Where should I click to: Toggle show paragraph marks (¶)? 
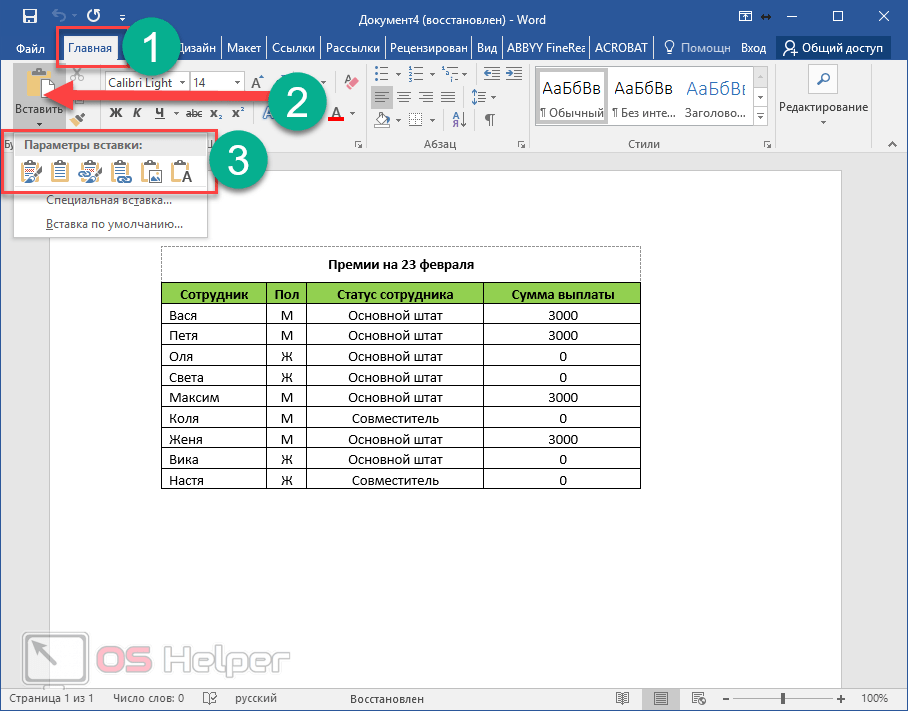[489, 120]
